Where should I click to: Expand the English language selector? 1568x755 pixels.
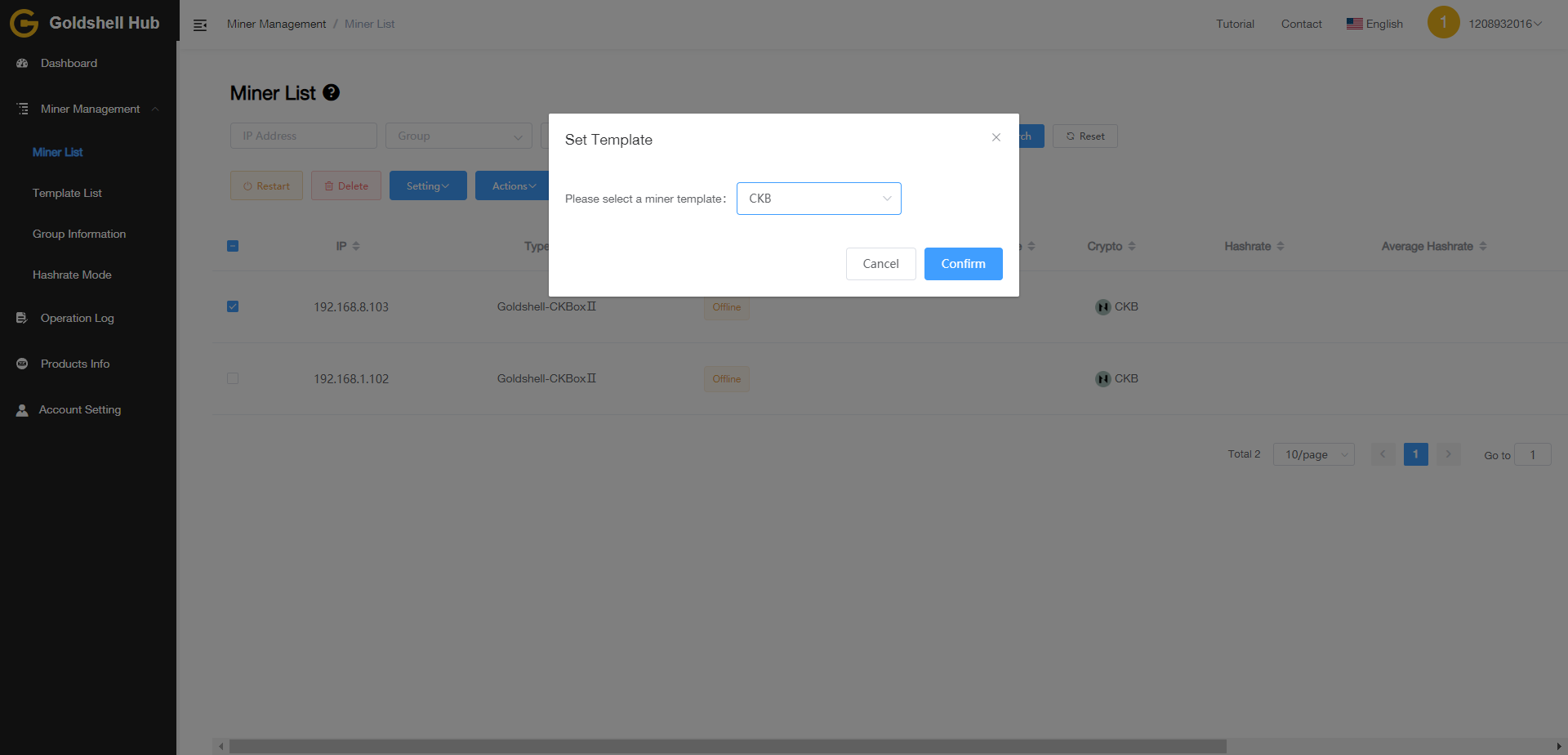click(x=1374, y=24)
